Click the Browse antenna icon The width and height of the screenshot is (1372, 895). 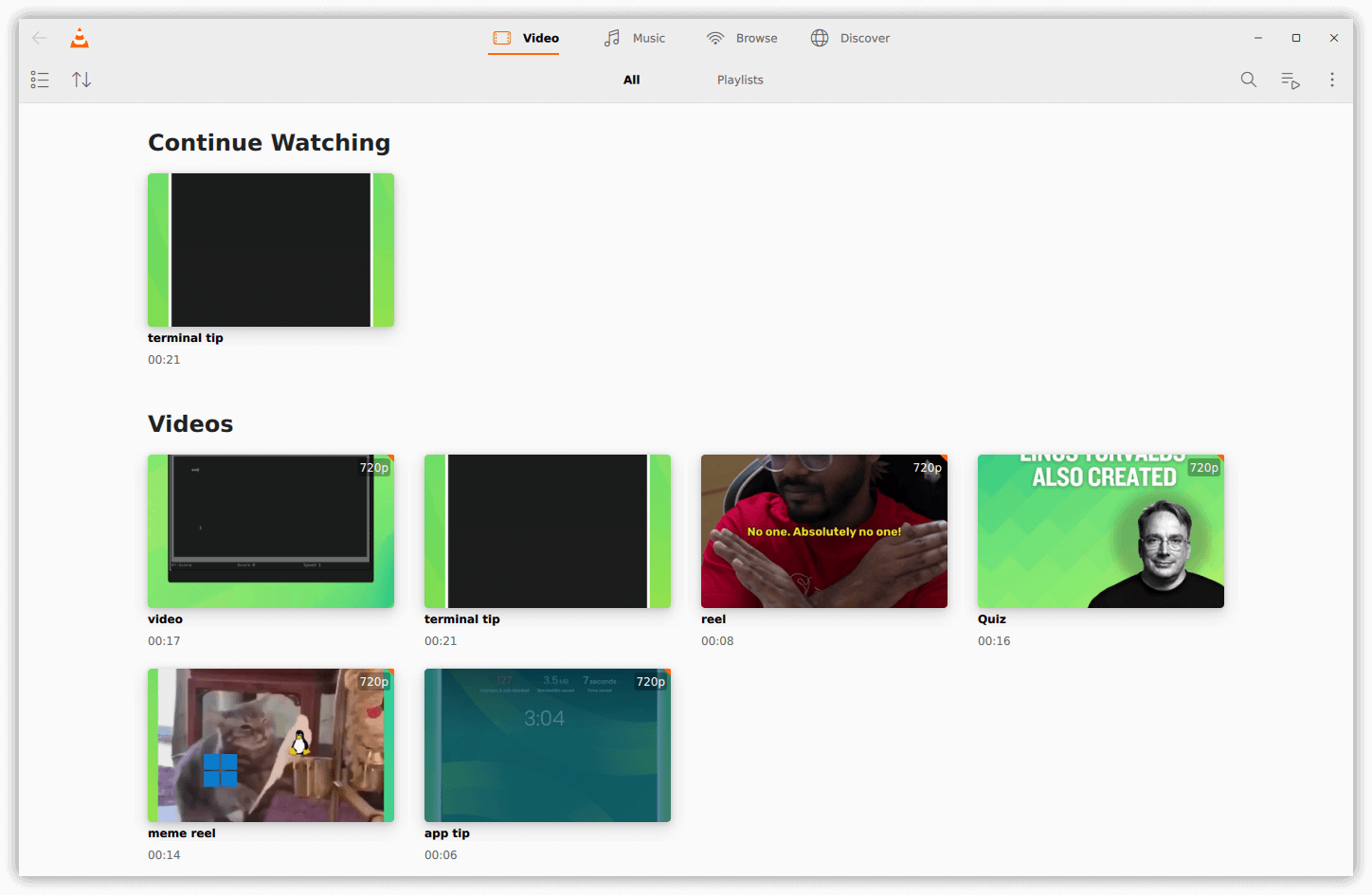point(714,38)
